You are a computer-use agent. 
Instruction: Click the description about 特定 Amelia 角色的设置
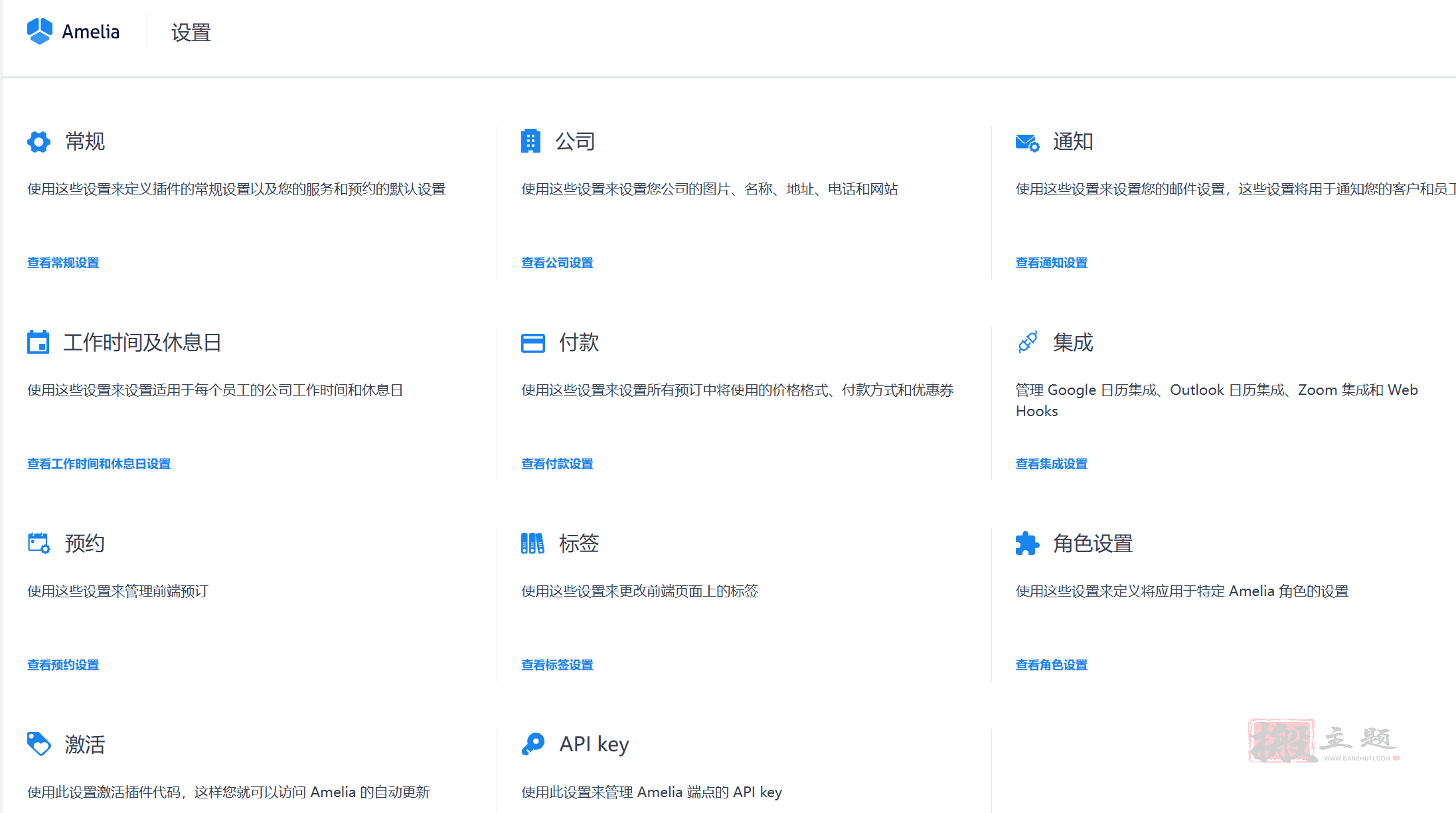coord(1182,591)
